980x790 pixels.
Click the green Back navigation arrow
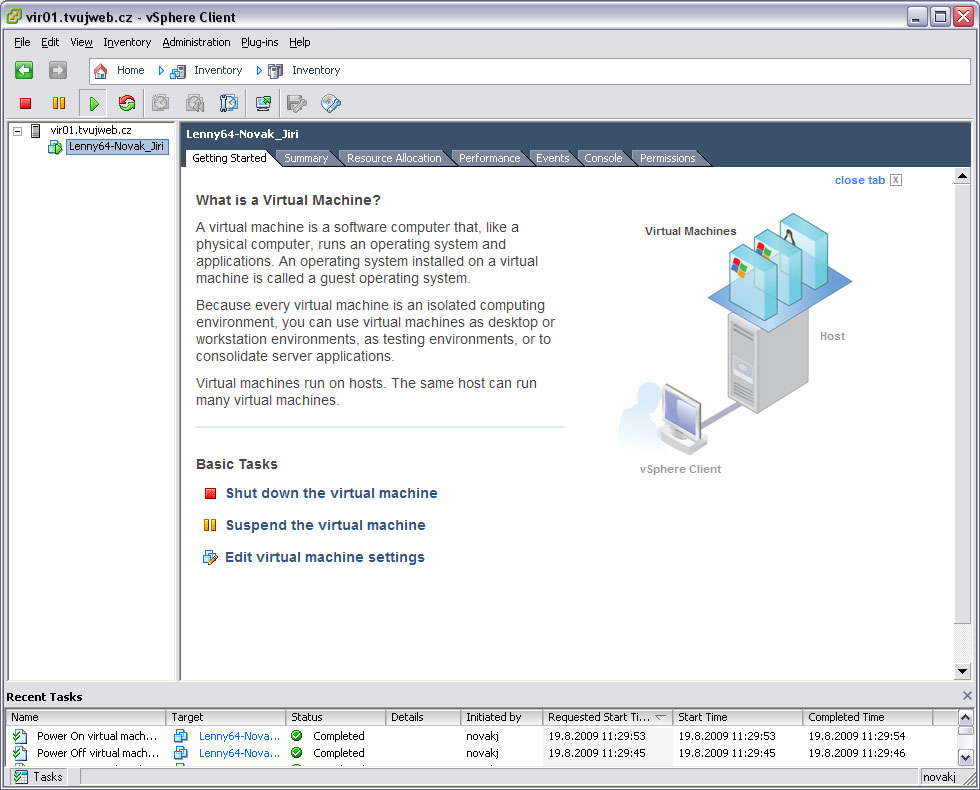tap(24, 70)
